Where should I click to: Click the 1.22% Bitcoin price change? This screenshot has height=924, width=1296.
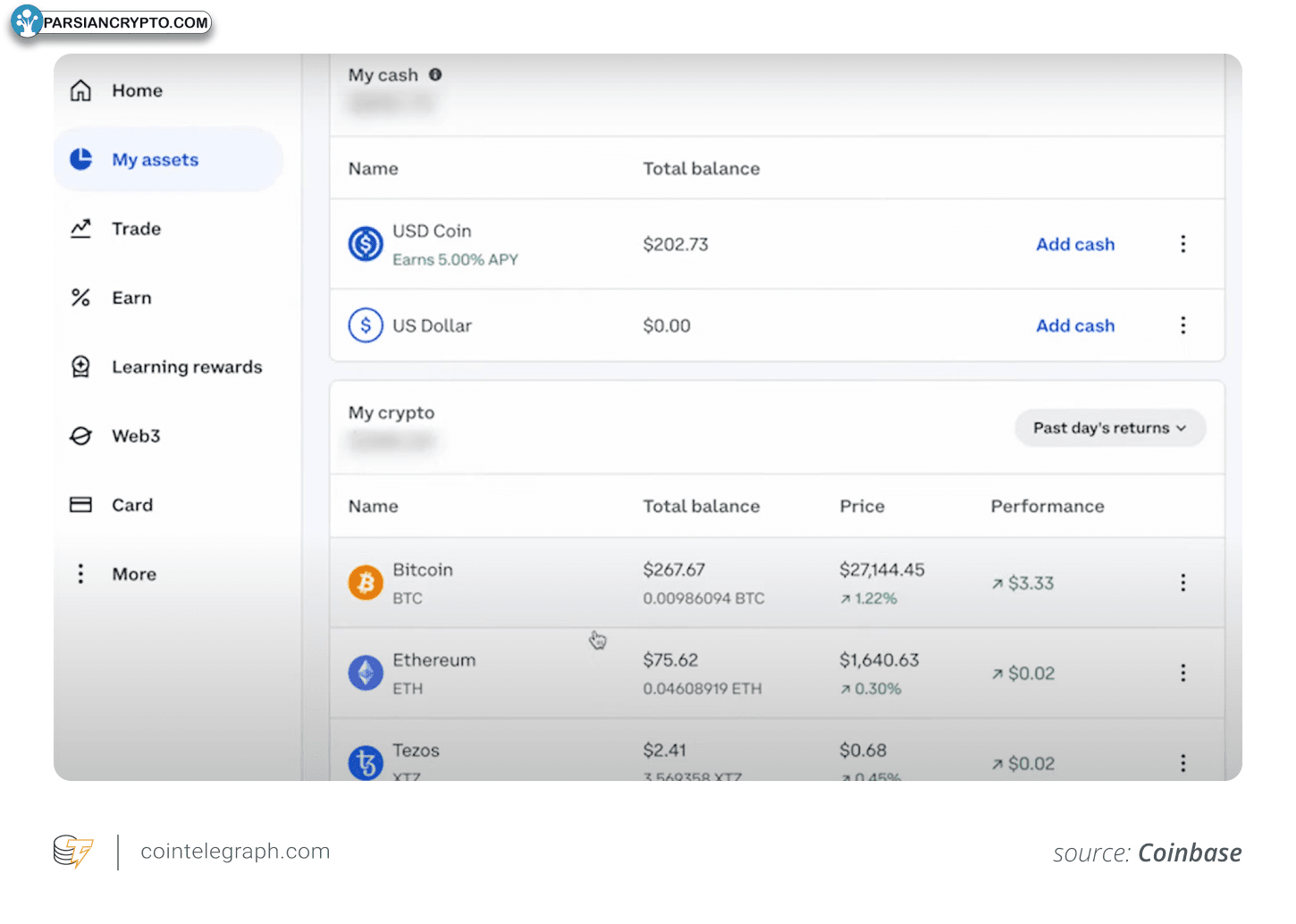pos(869,599)
